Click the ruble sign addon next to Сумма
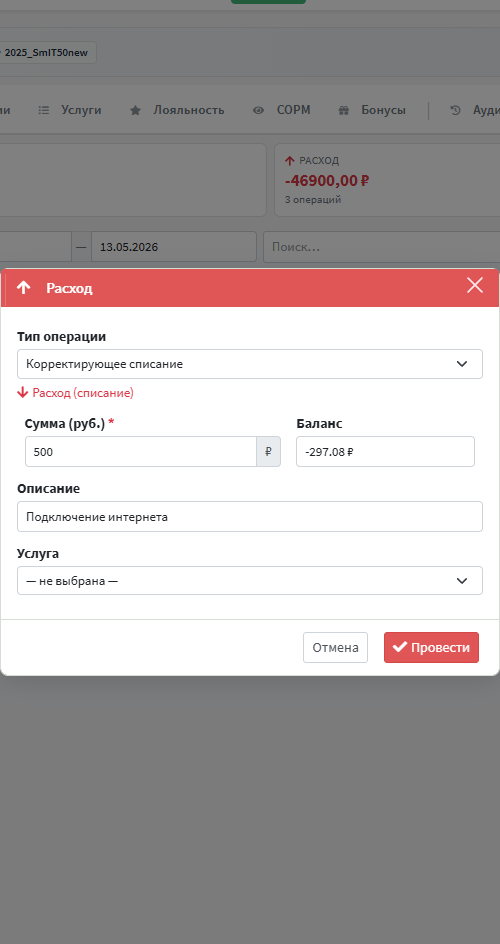 [x=268, y=452]
